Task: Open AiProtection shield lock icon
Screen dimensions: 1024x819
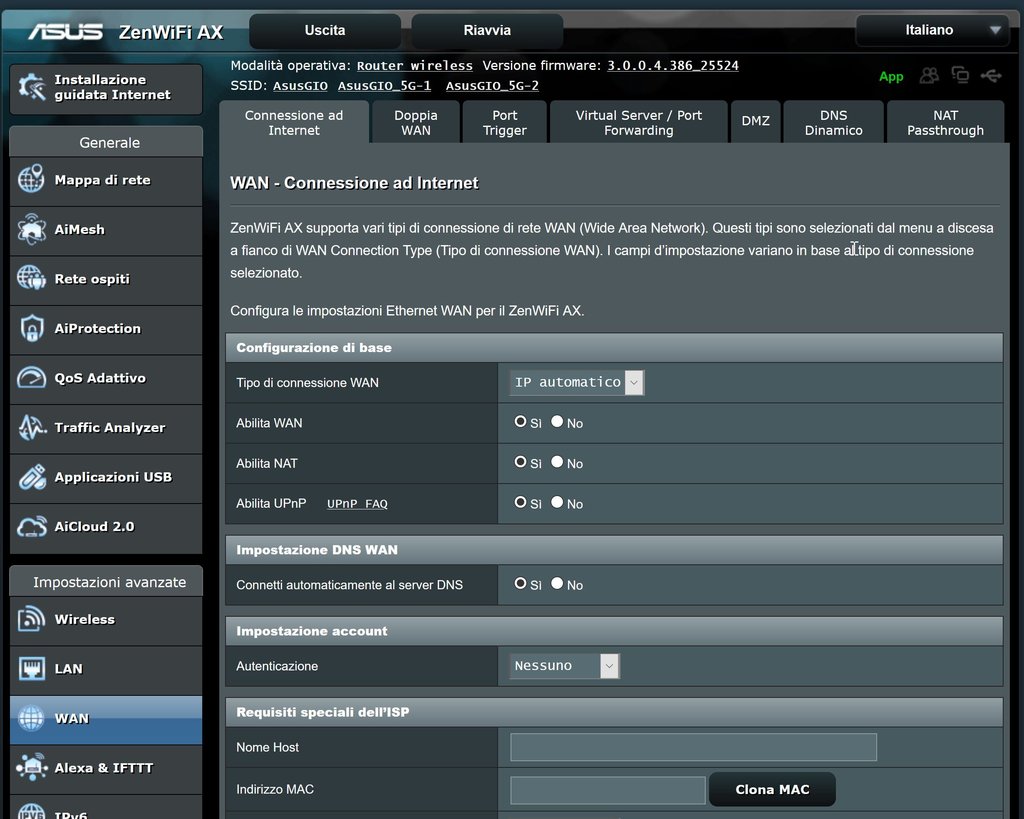Action: point(32,329)
